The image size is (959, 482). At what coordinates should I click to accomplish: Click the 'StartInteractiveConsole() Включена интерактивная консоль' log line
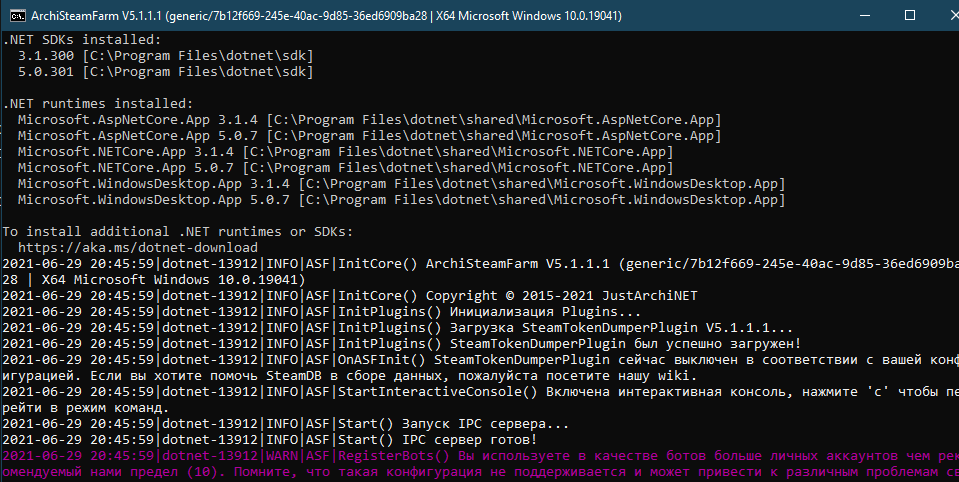(480, 399)
